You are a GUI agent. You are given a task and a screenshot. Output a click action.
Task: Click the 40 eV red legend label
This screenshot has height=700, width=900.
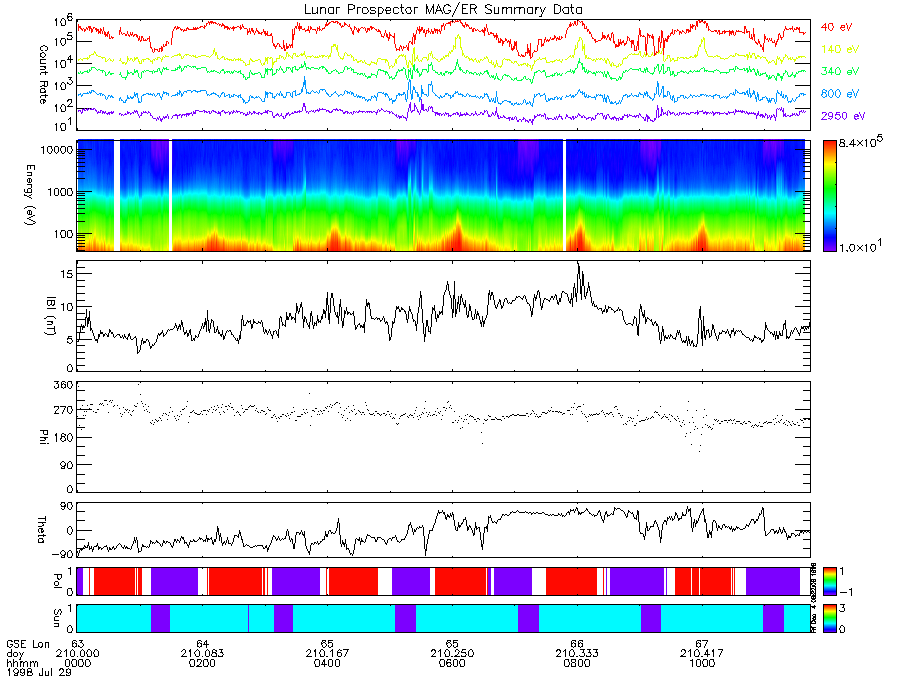tap(836, 27)
